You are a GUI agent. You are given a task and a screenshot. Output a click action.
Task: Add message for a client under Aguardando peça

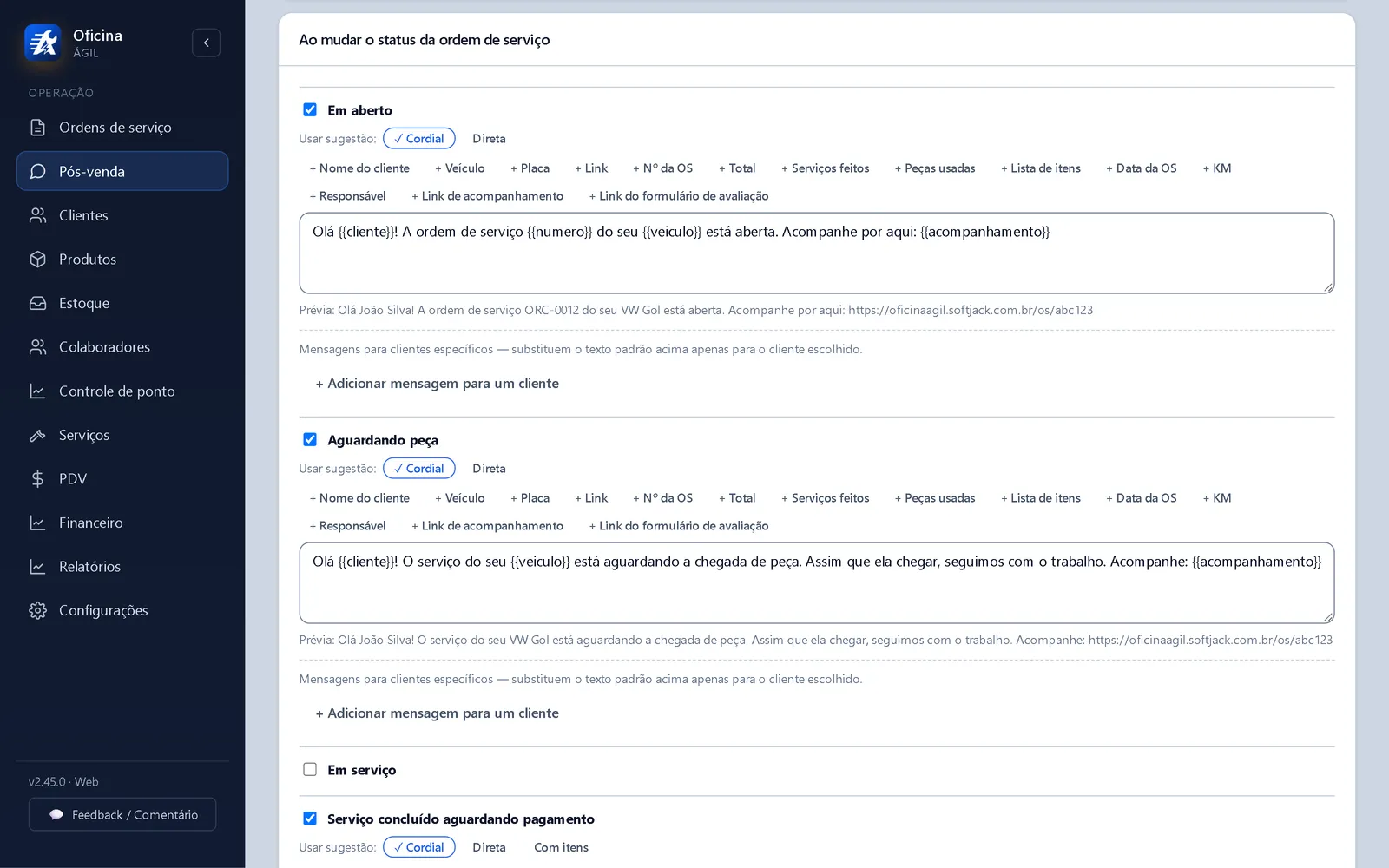pos(437,713)
